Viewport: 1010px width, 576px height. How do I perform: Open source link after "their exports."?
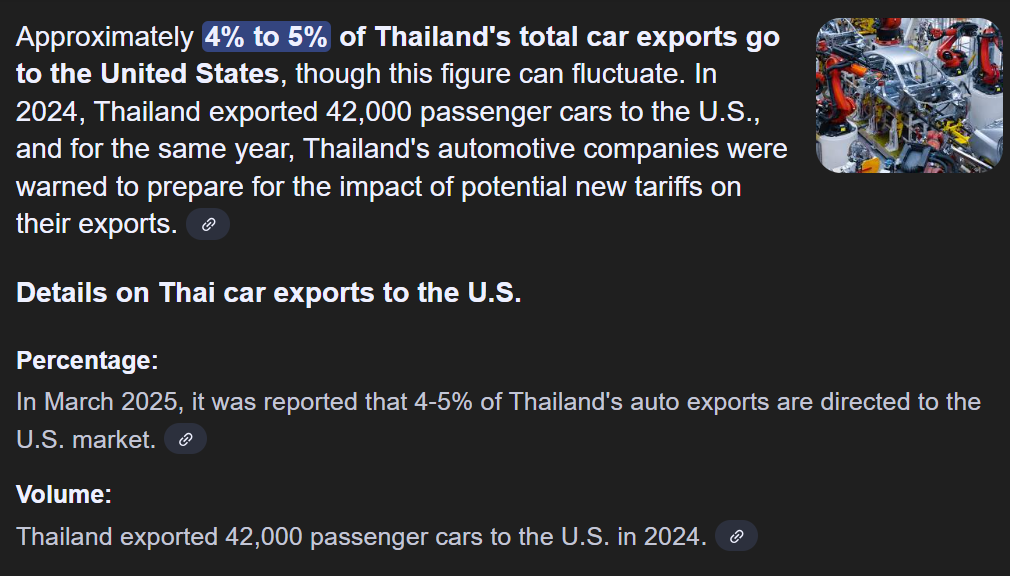(x=208, y=224)
